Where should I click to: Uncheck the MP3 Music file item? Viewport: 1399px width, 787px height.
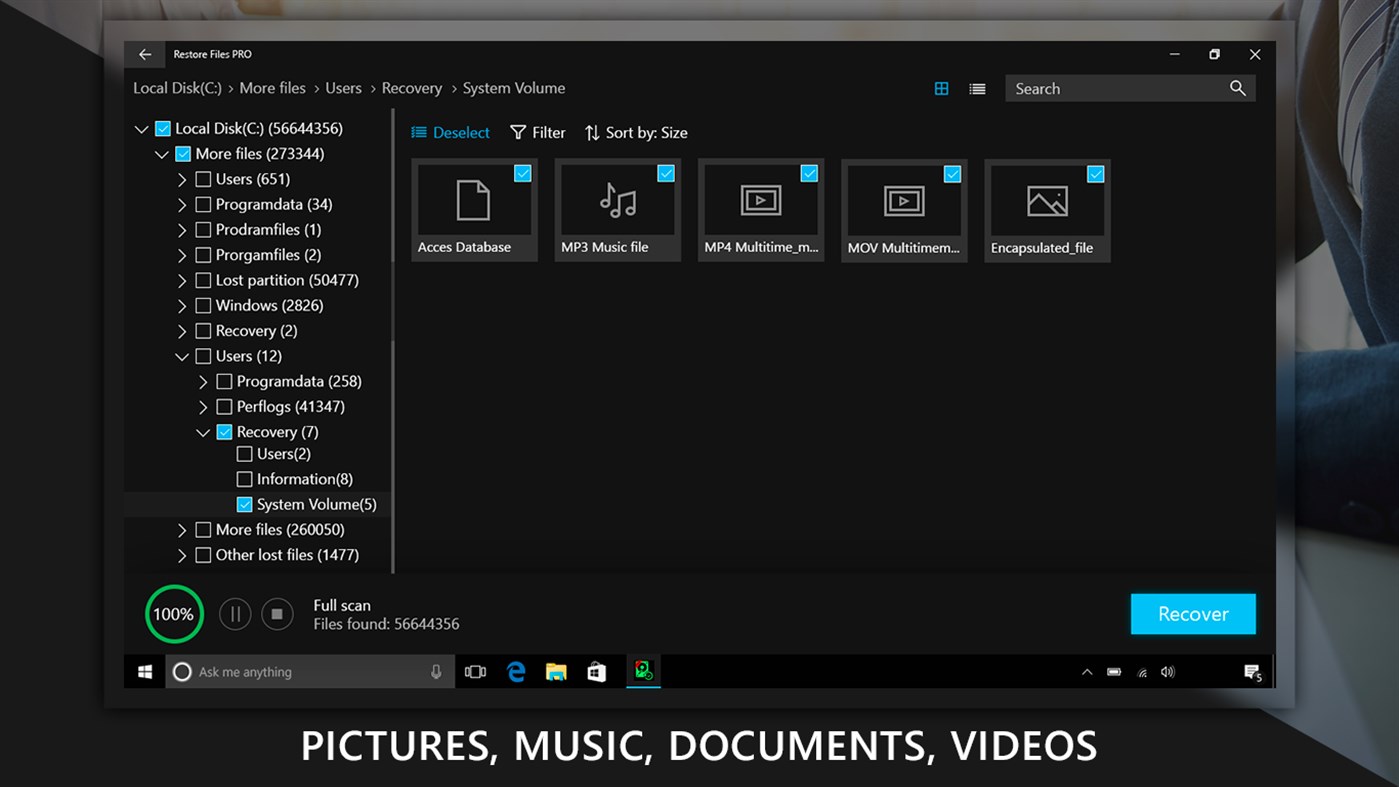[666, 173]
